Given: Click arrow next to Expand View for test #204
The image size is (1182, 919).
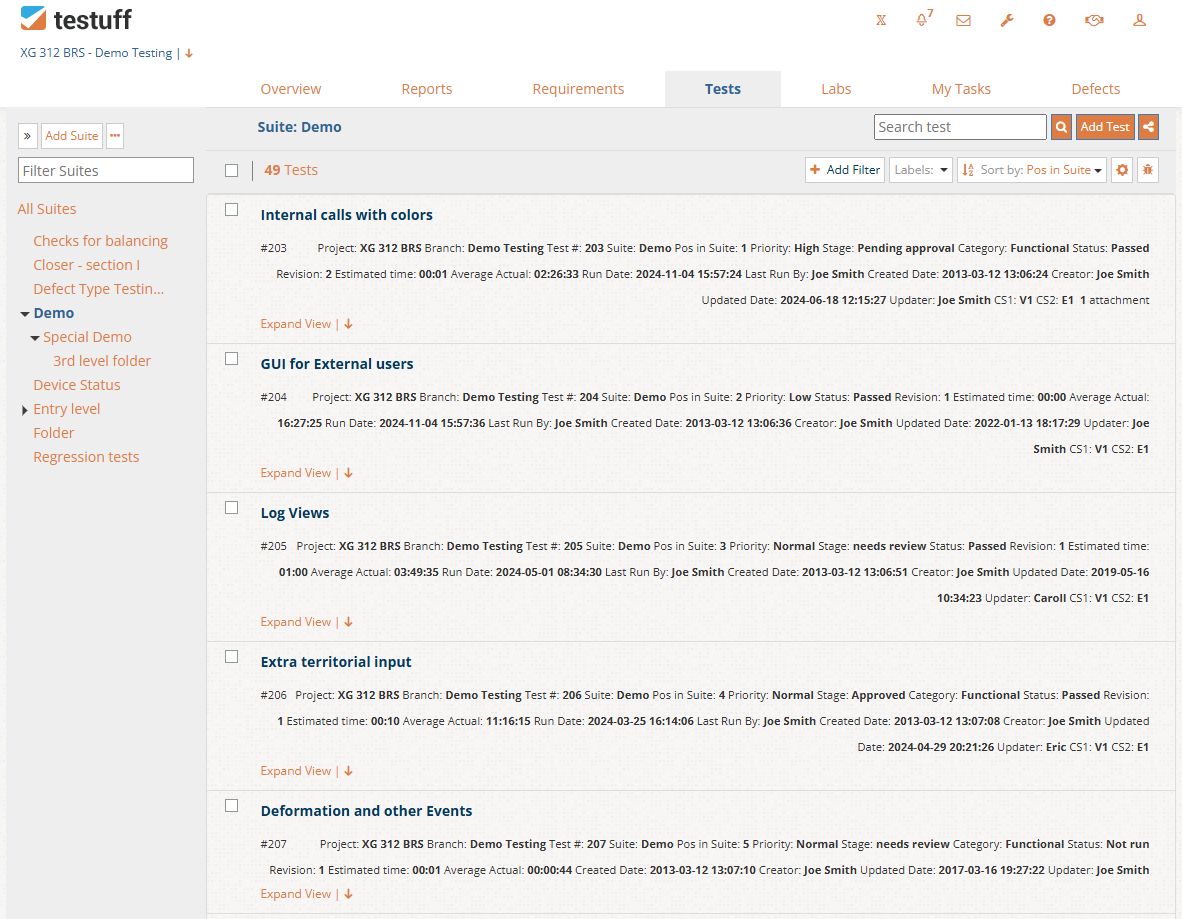Looking at the screenshot, I should point(348,473).
